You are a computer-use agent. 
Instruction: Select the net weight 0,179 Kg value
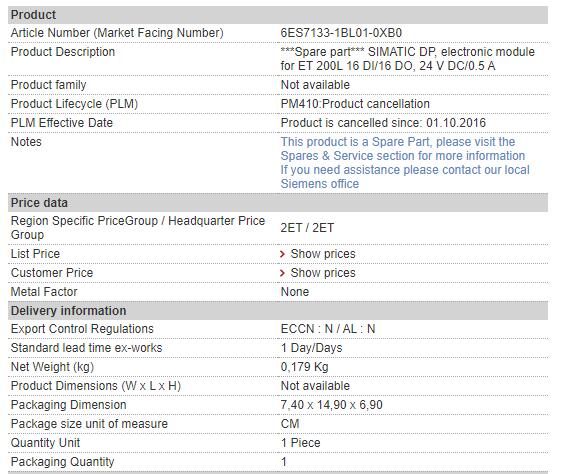coord(304,367)
